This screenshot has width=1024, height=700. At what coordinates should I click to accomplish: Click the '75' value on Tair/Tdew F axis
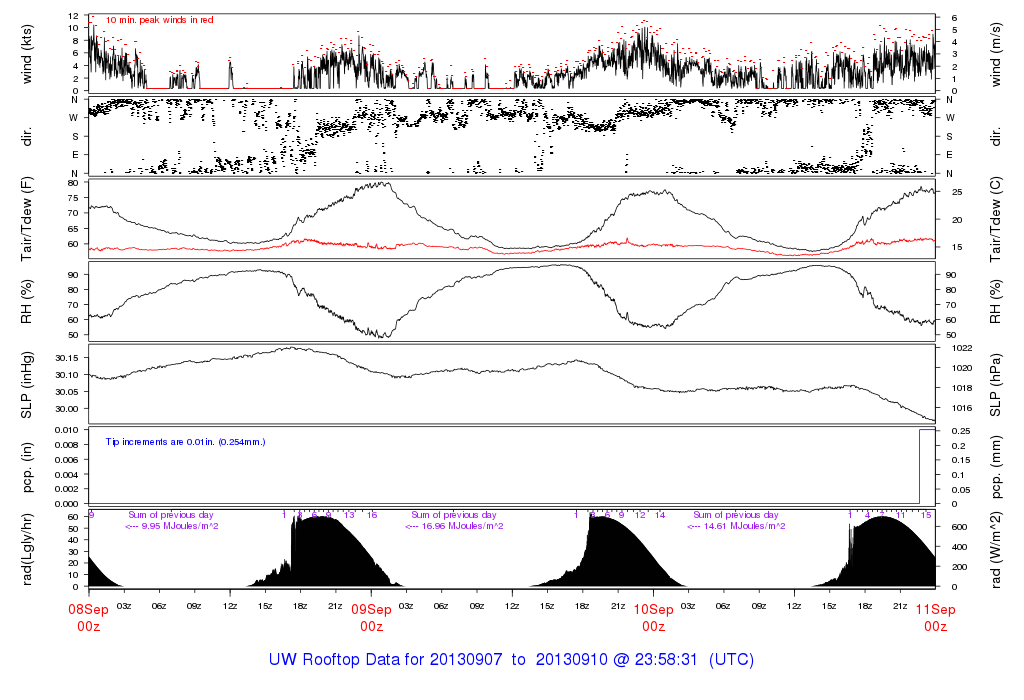(73, 198)
